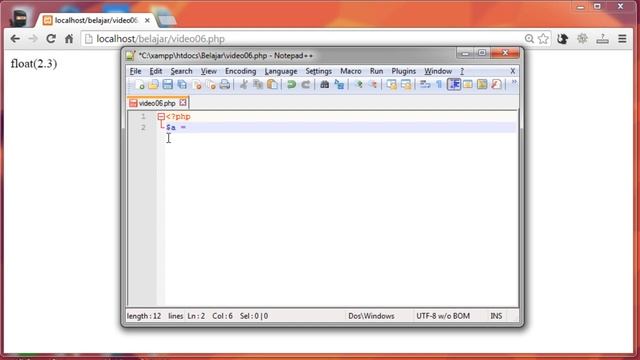Screen dimensions: 640x360
Task: Select the video06.php document tab
Action: pos(157,103)
